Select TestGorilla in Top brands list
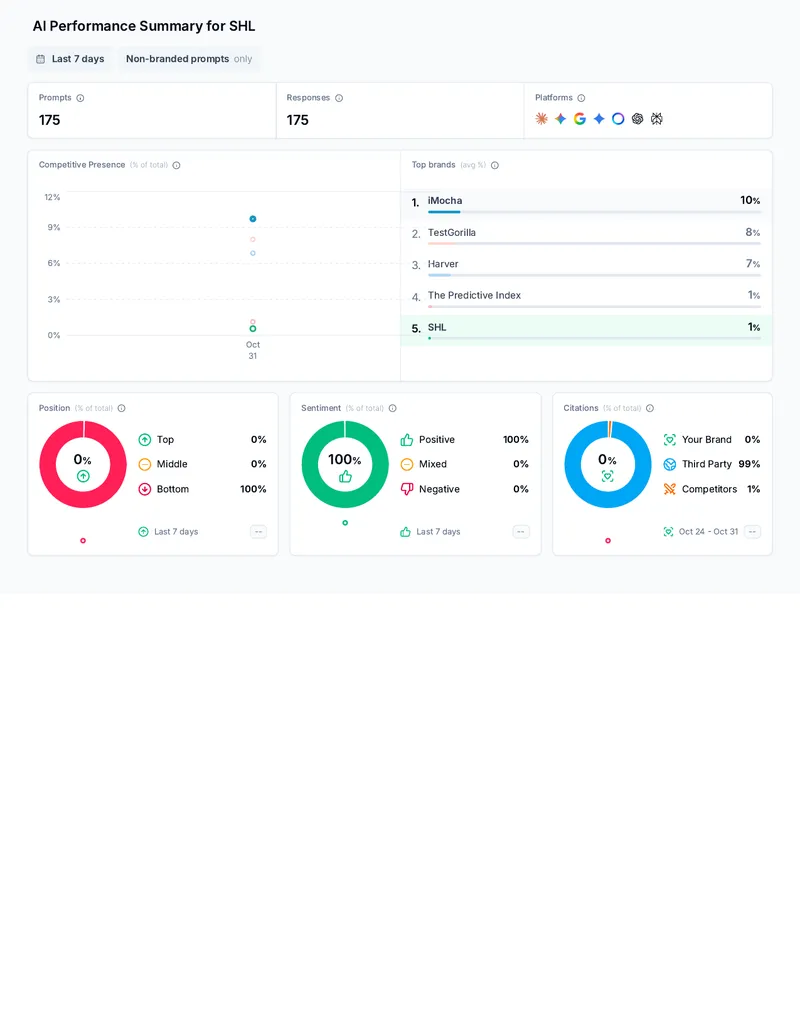800x1035 pixels. click(x=586, y=234)
